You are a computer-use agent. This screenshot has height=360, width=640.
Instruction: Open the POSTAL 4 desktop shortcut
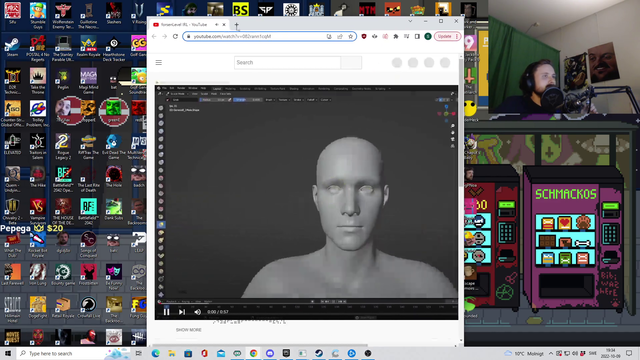point(38,48)
